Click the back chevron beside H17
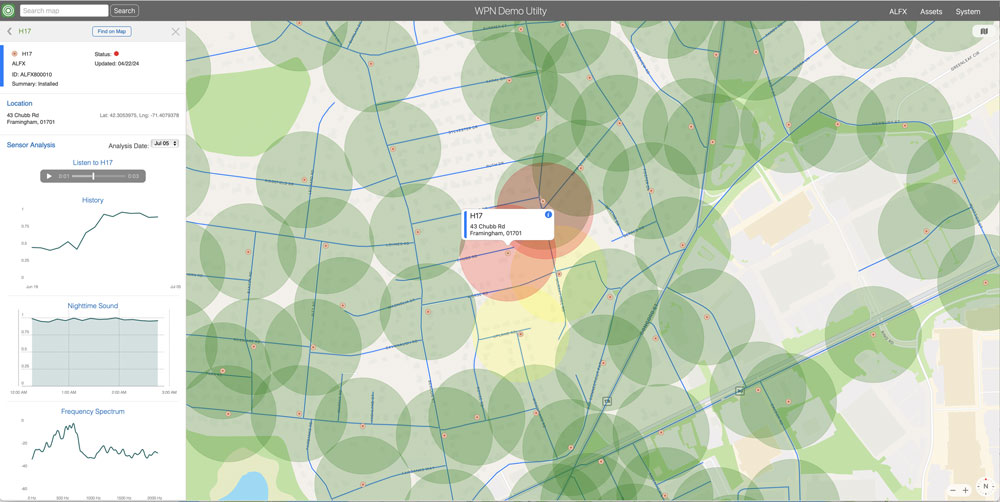 10,32
